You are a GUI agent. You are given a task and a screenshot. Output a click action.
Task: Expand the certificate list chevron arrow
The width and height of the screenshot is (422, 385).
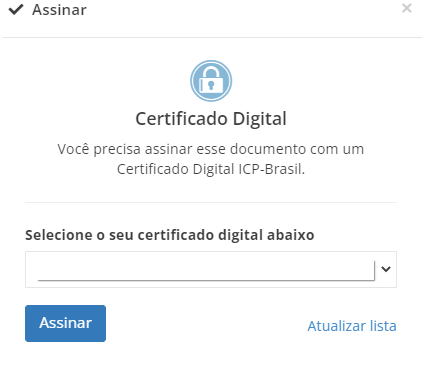tap(386, 269)
